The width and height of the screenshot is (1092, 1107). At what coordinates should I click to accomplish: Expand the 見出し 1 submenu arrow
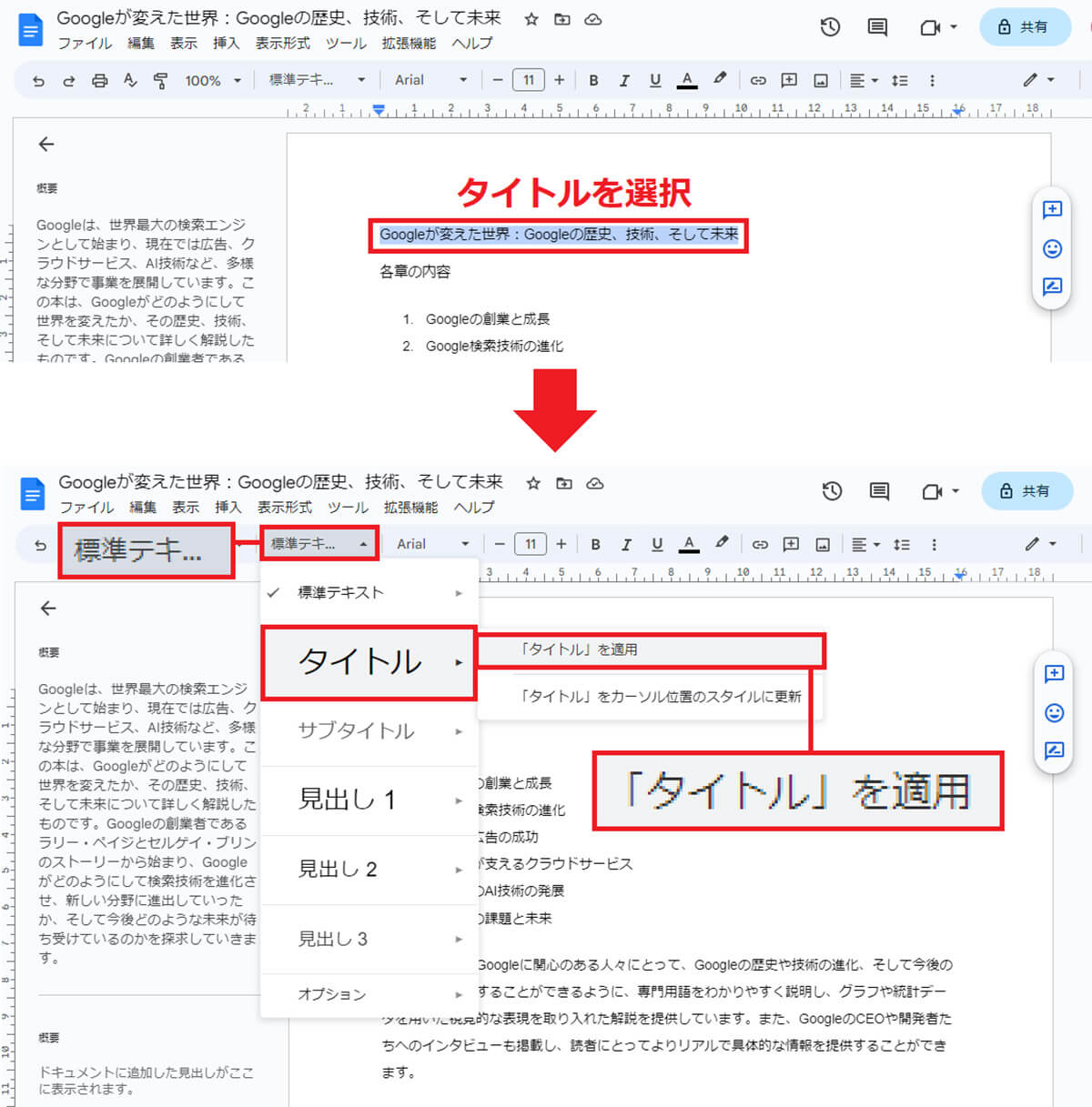459,800
